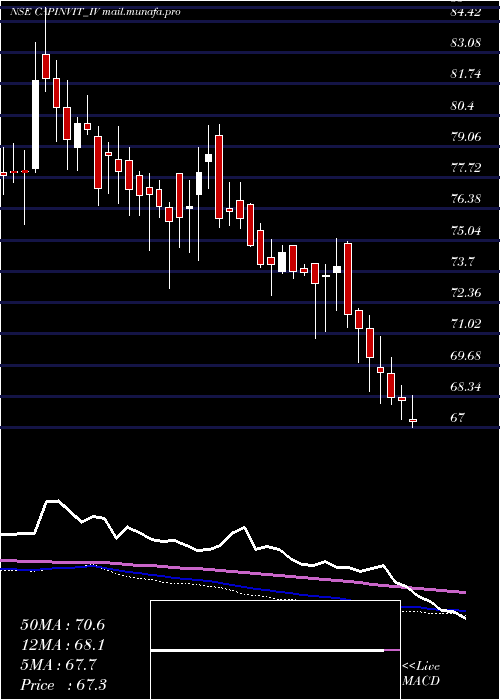Click the 76.38 price axis label

(466, 199)
